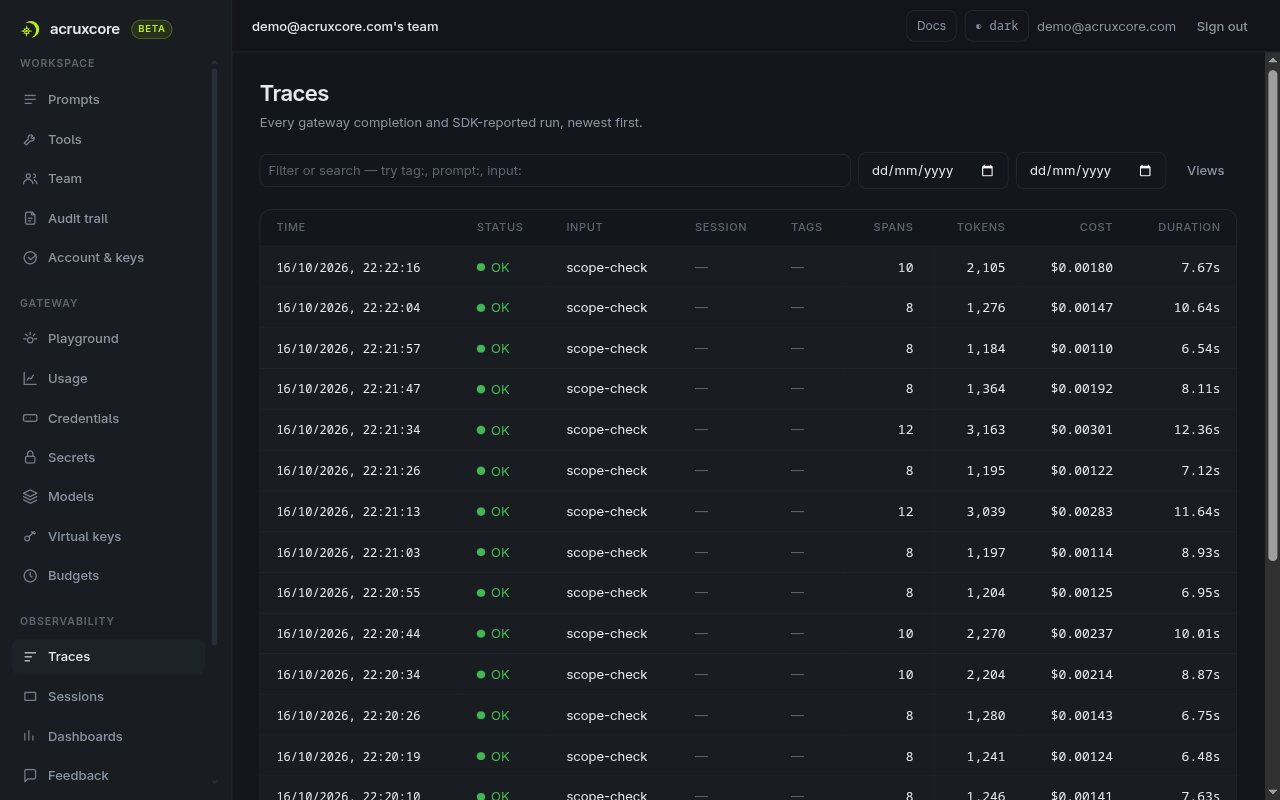Image resolution: width=1280 pixels, height=800 pixels.
Task: Click the Audit trail document icon
Action: pos(30,219)
